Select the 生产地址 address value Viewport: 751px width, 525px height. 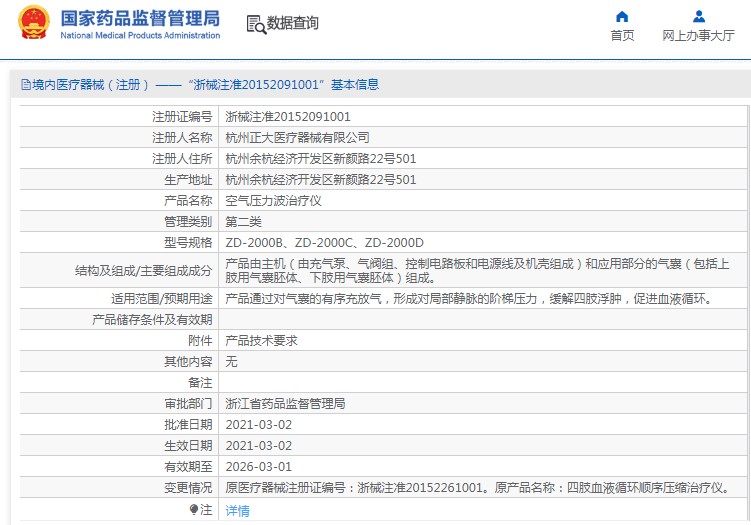(x=320, y=180)
